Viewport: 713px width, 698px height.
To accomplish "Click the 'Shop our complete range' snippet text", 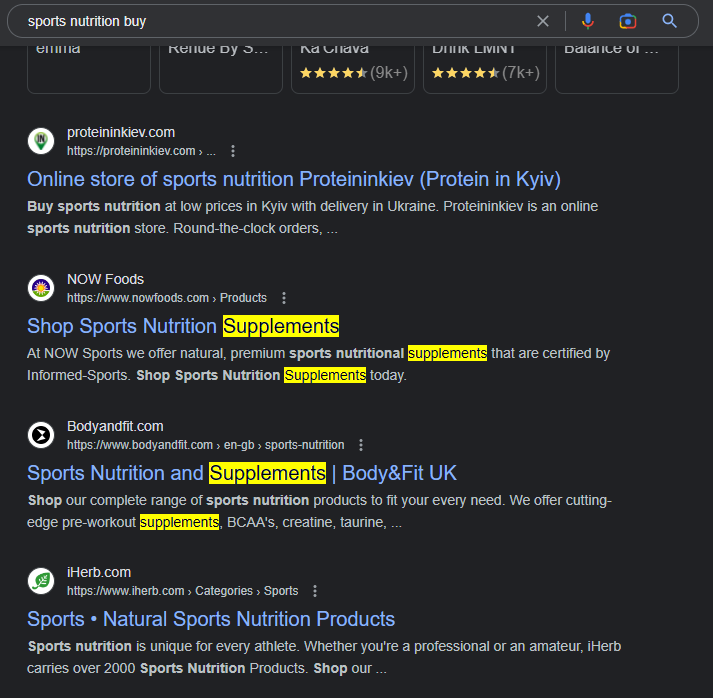I will [319, 511].
